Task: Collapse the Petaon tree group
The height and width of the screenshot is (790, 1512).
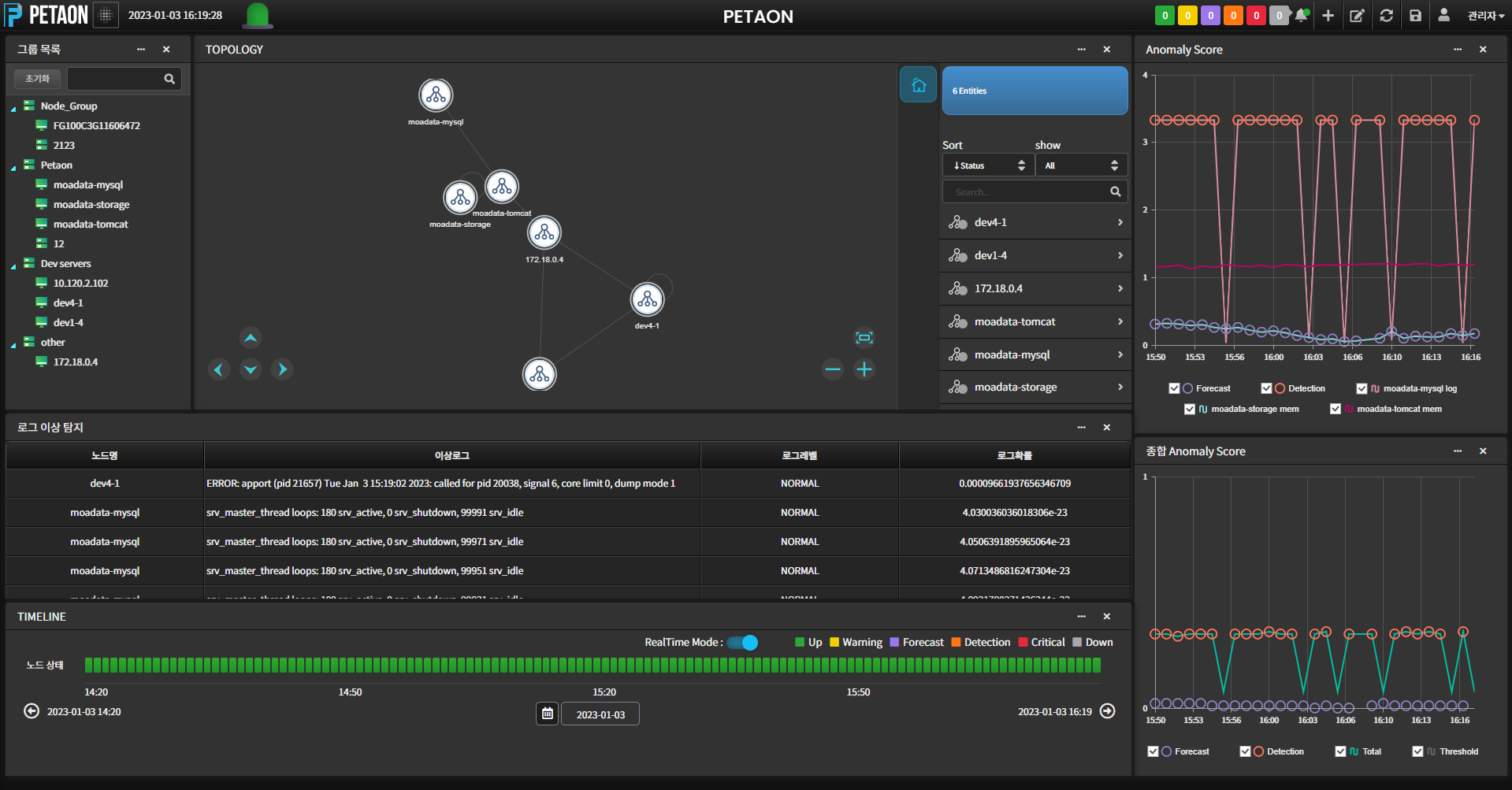Action: click(13, 168)
